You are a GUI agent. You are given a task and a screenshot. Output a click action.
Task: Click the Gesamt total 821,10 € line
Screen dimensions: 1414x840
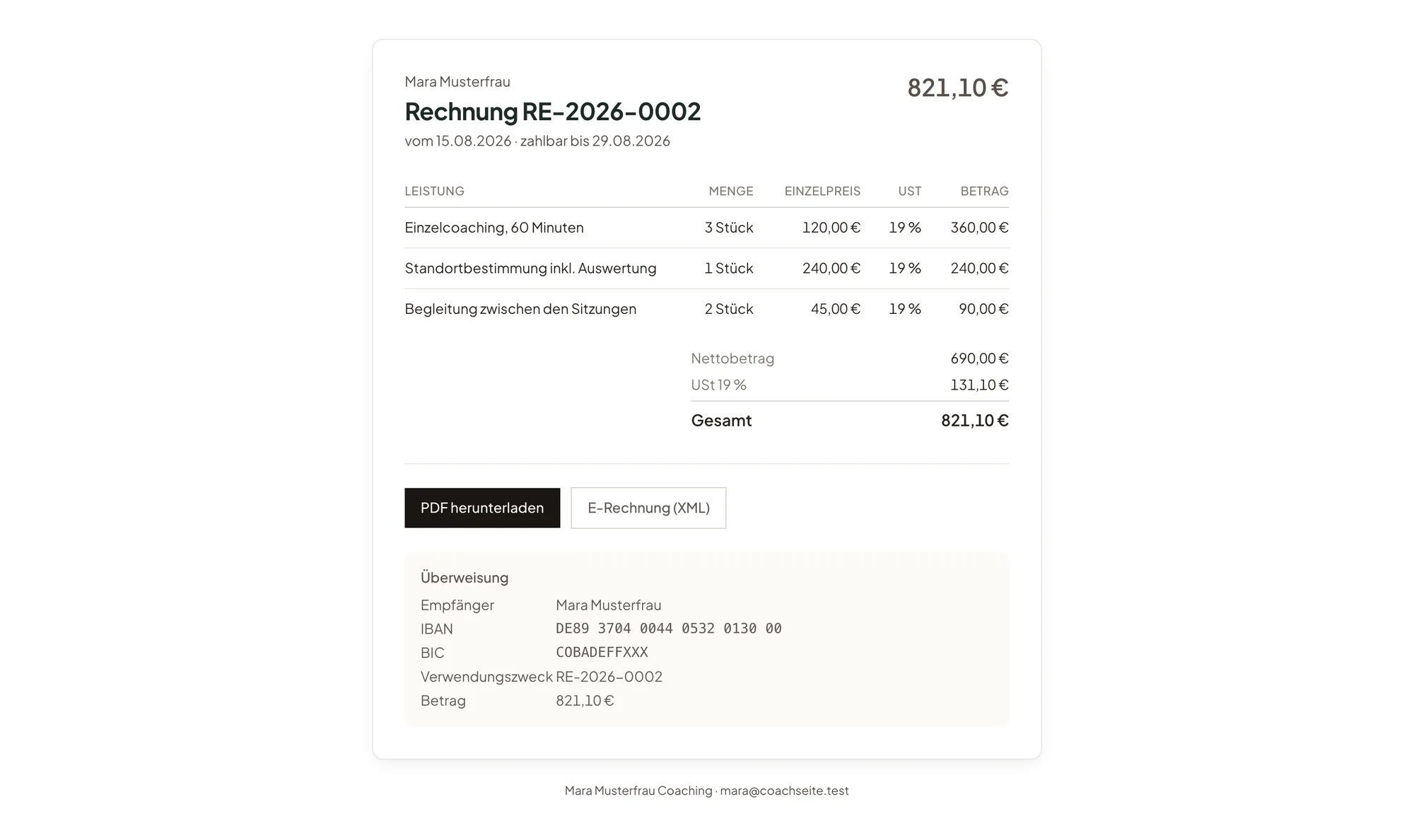point(850,421)
